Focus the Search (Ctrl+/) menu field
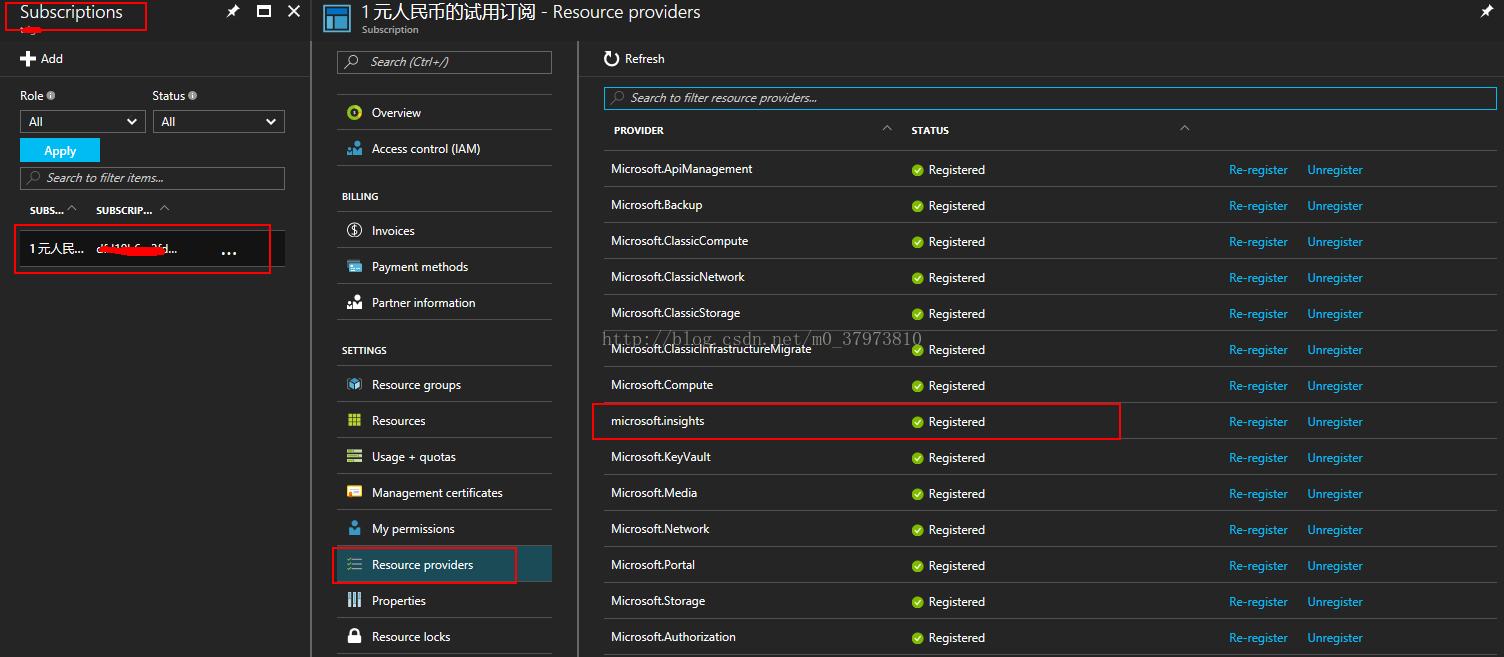The height and width of the screenshot is (657, 1504). click(444, 62)
